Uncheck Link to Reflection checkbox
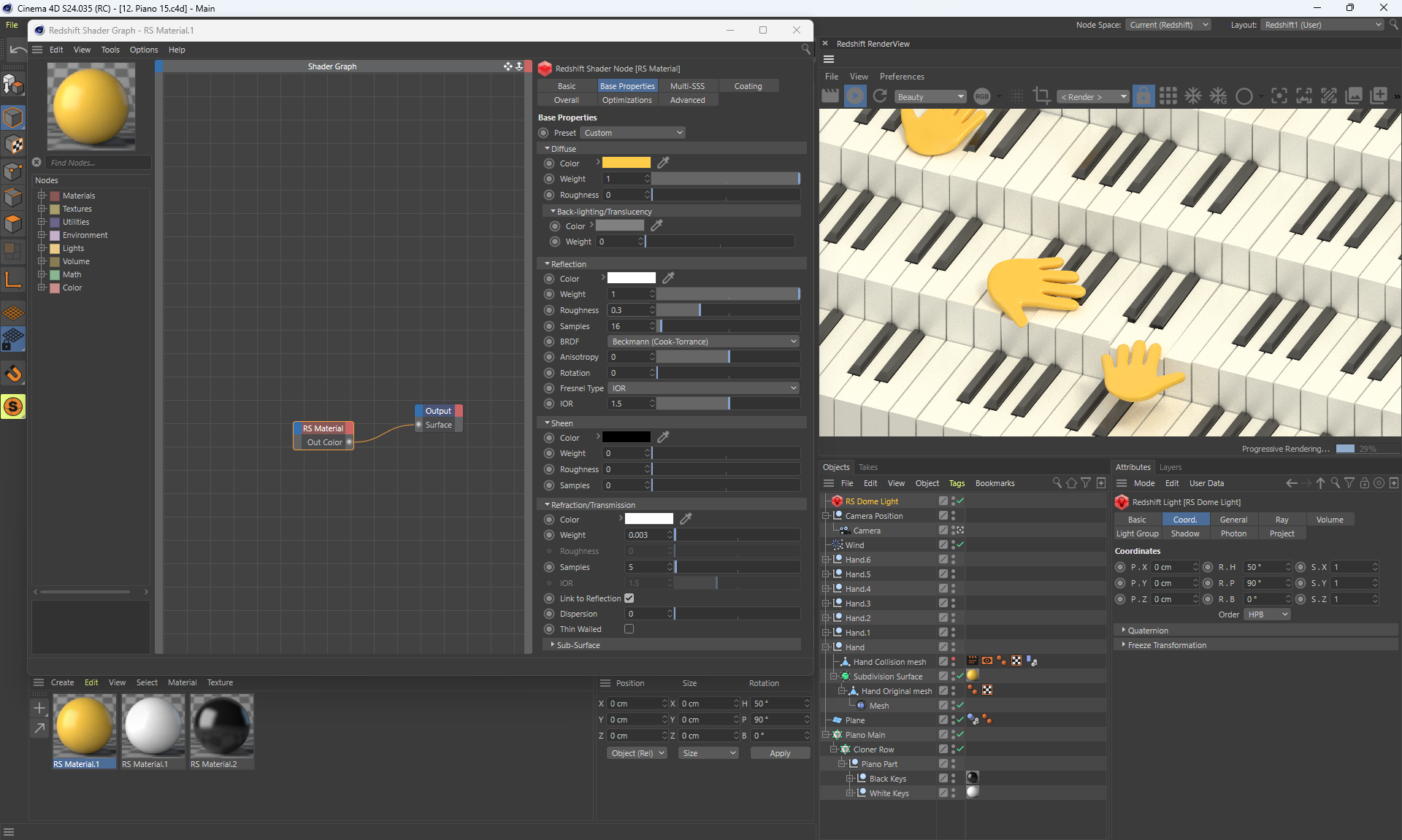 (629, 598)
